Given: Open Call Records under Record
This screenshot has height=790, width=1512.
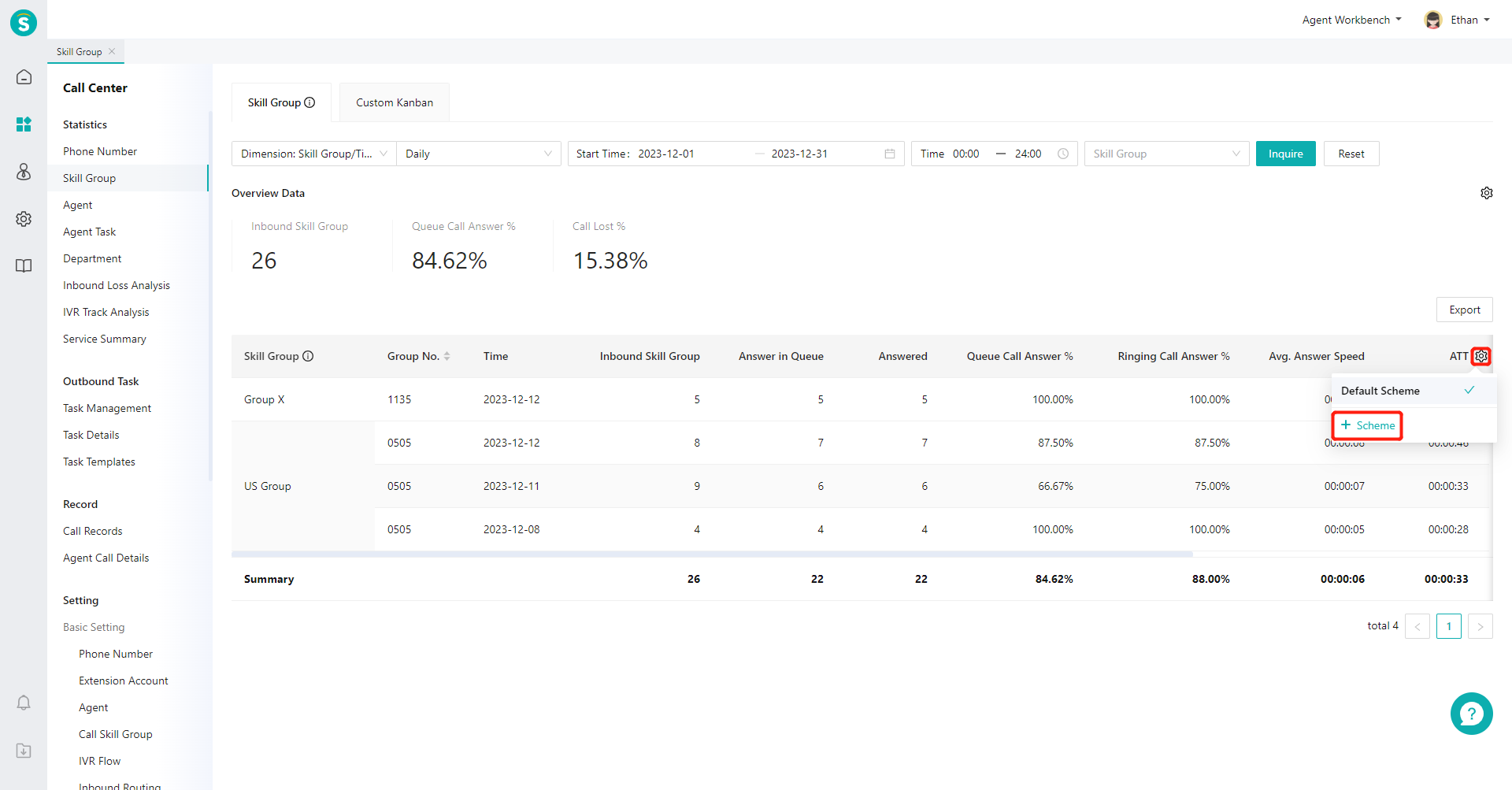Looking at the screenshot, I should 93,531.
